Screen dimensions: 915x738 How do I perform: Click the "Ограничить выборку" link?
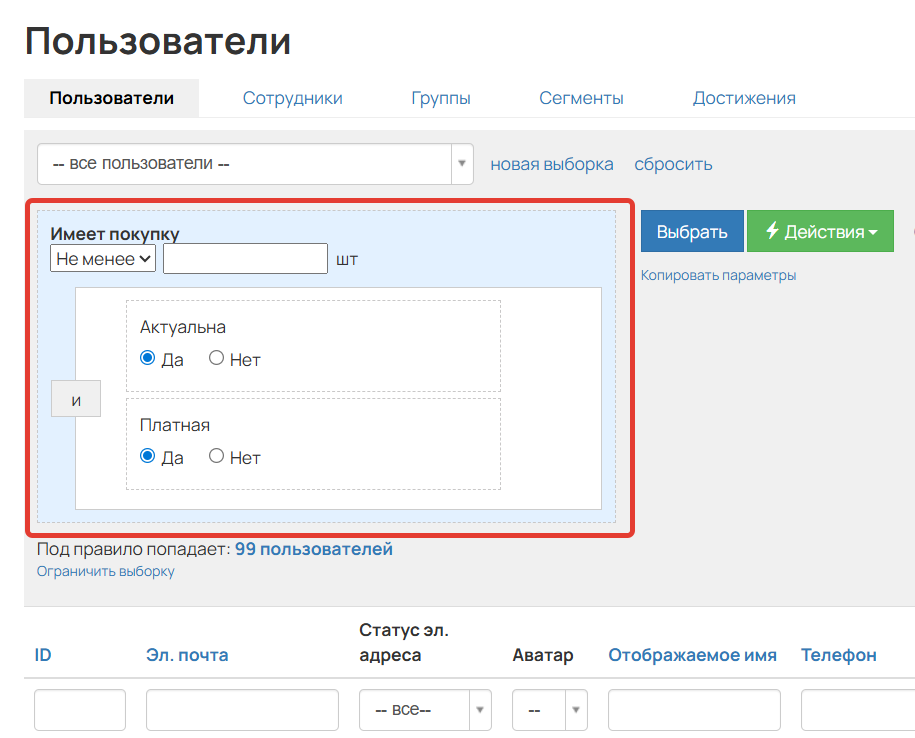click(104, 570)
